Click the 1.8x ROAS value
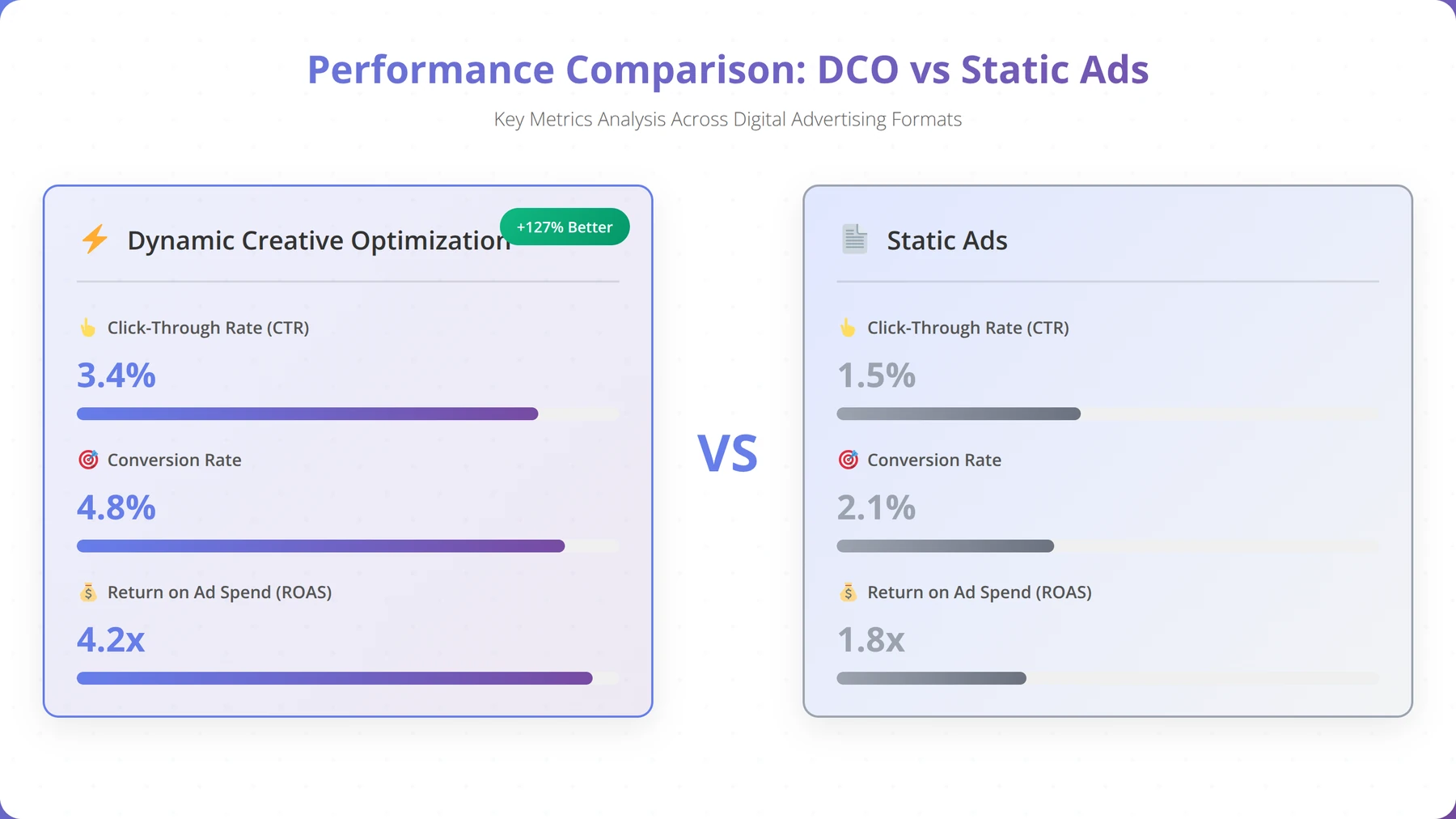Screen dimensions: 1456x819 [871, 640]
